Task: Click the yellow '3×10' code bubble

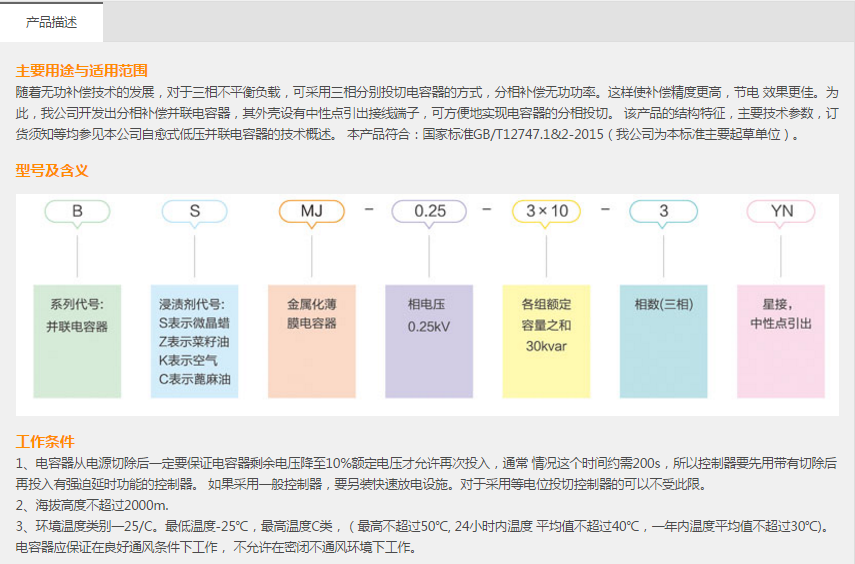Action: pyautogui.click(x=546, y=211)
